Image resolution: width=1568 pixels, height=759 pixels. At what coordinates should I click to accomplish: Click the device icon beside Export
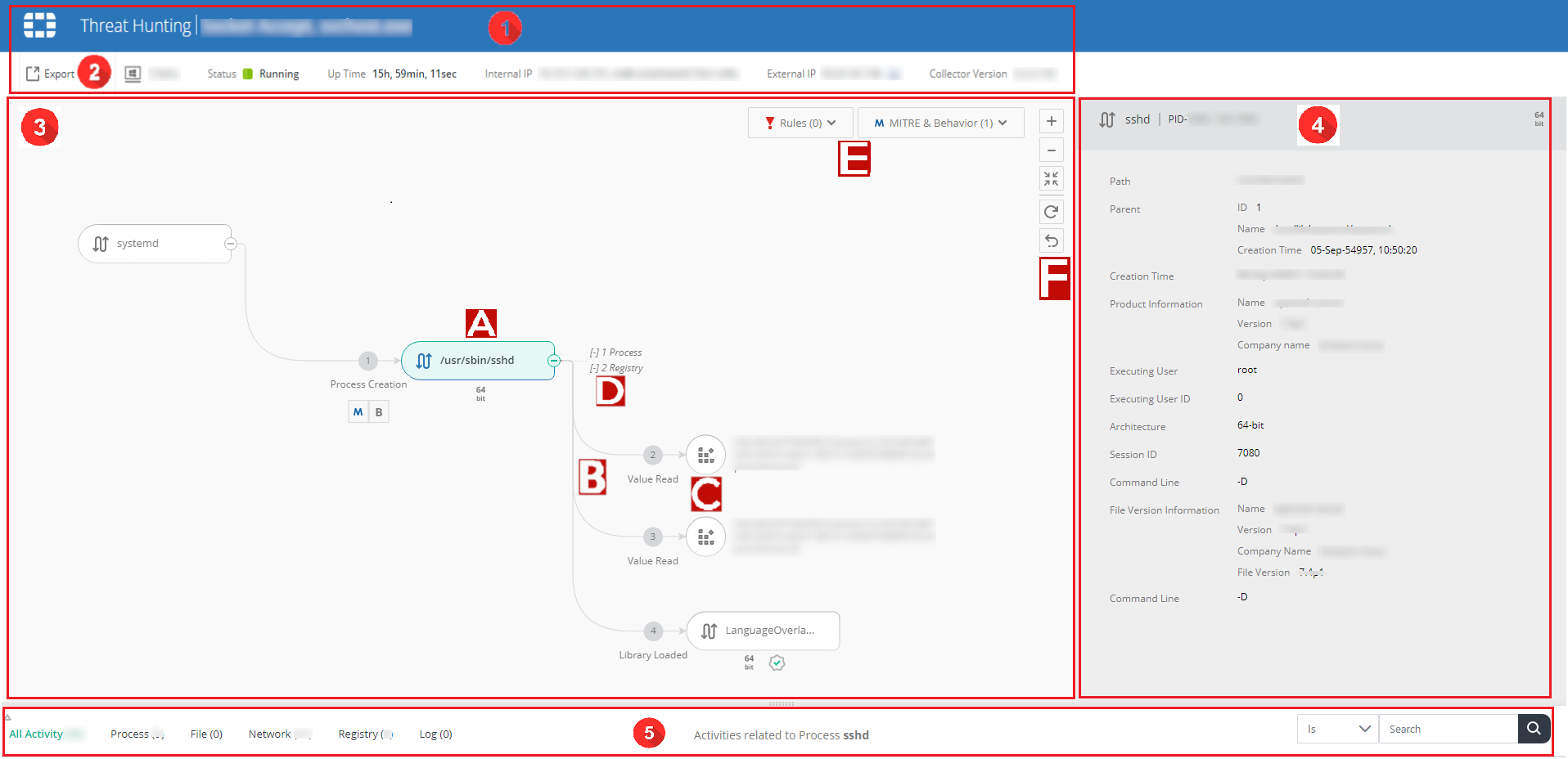point(133,74)
